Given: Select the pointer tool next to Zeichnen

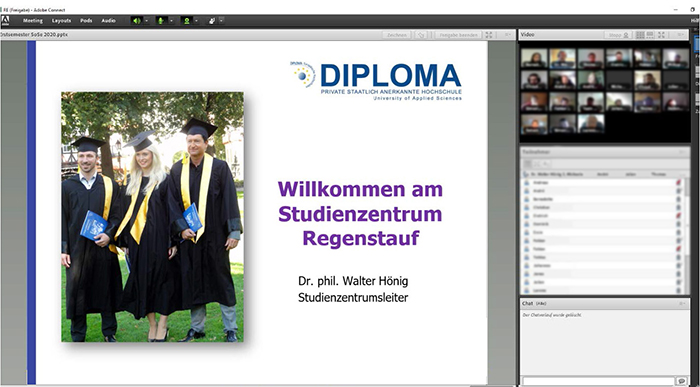Looking at the screenshot, I should (x=421, y=35).
